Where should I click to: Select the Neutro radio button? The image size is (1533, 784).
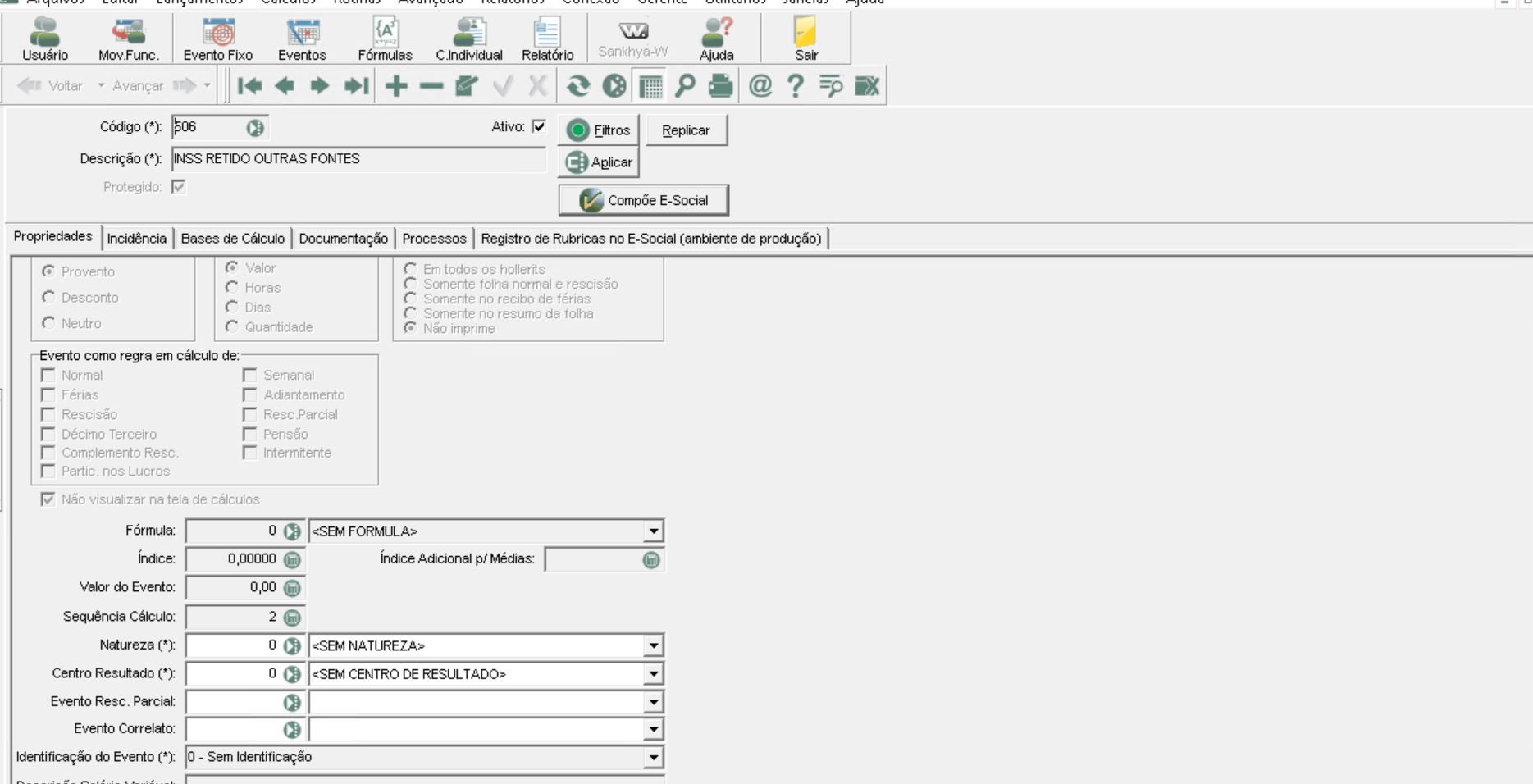[x=48, y=323]
